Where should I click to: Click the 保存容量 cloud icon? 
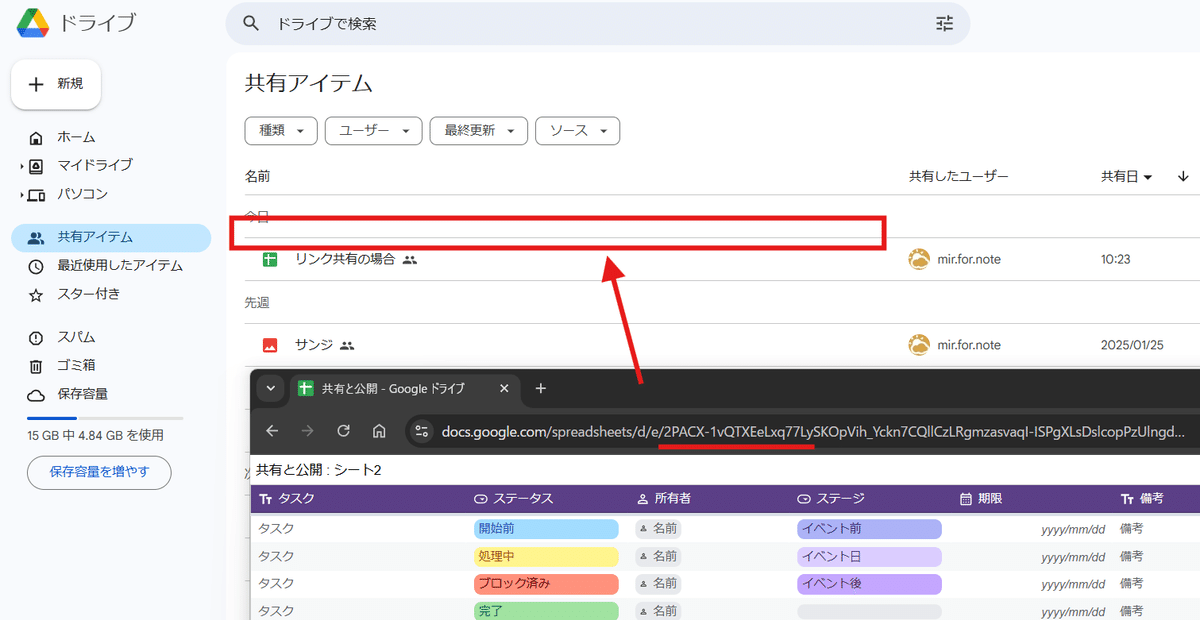pyautogui.click(x=36, y=395)
